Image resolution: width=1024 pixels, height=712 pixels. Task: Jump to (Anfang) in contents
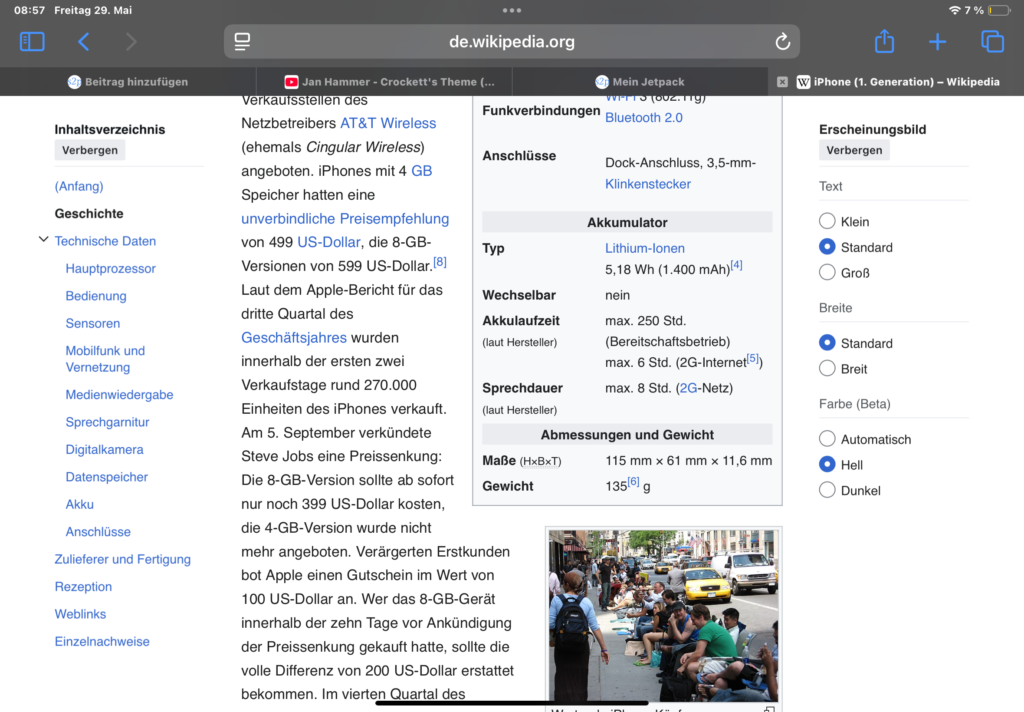(79, 186)
